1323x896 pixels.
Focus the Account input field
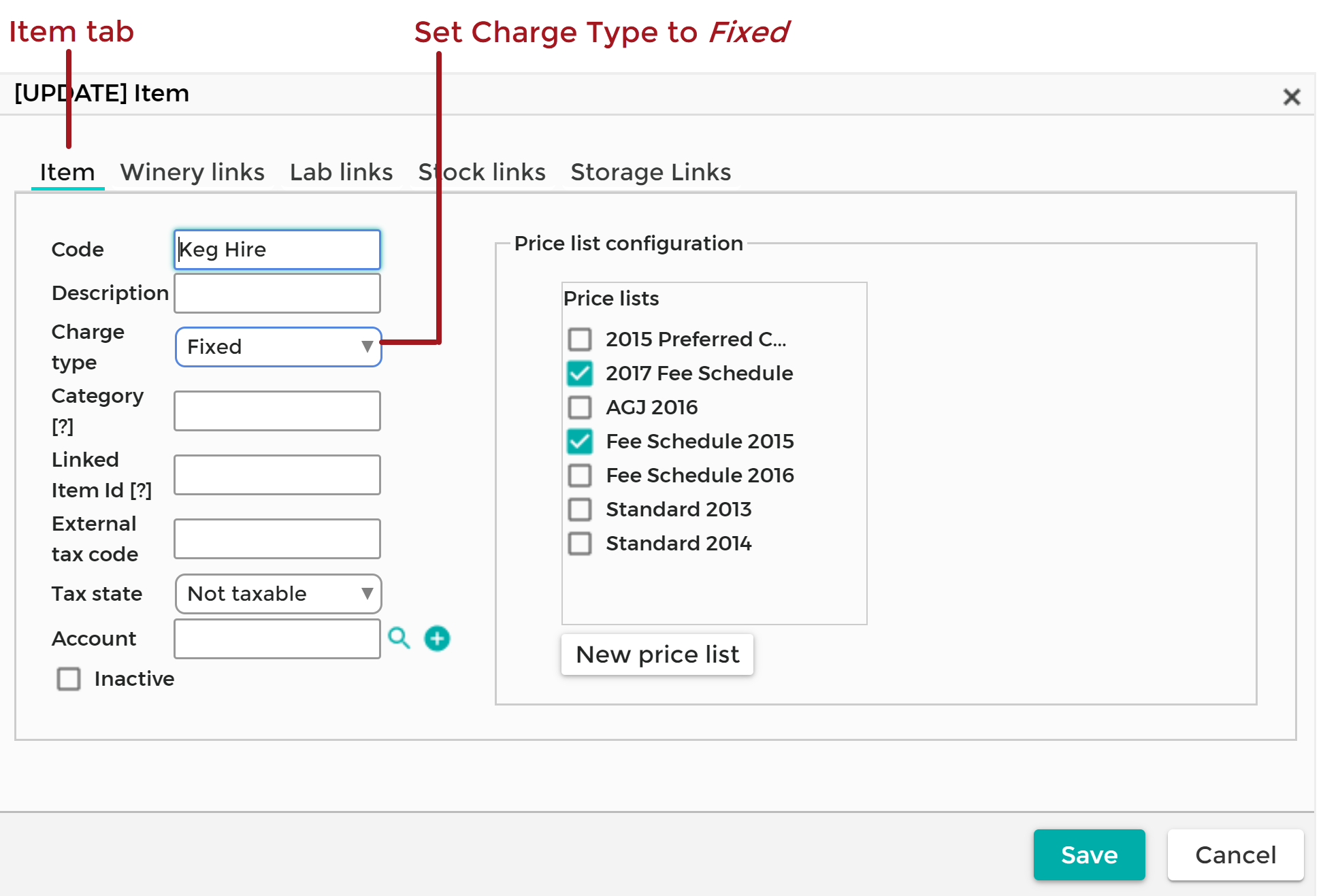[277, 639]
